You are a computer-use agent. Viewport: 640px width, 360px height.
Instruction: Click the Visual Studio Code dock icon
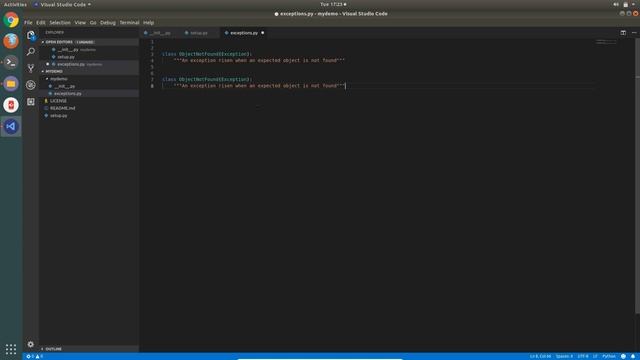click(11, 126)
